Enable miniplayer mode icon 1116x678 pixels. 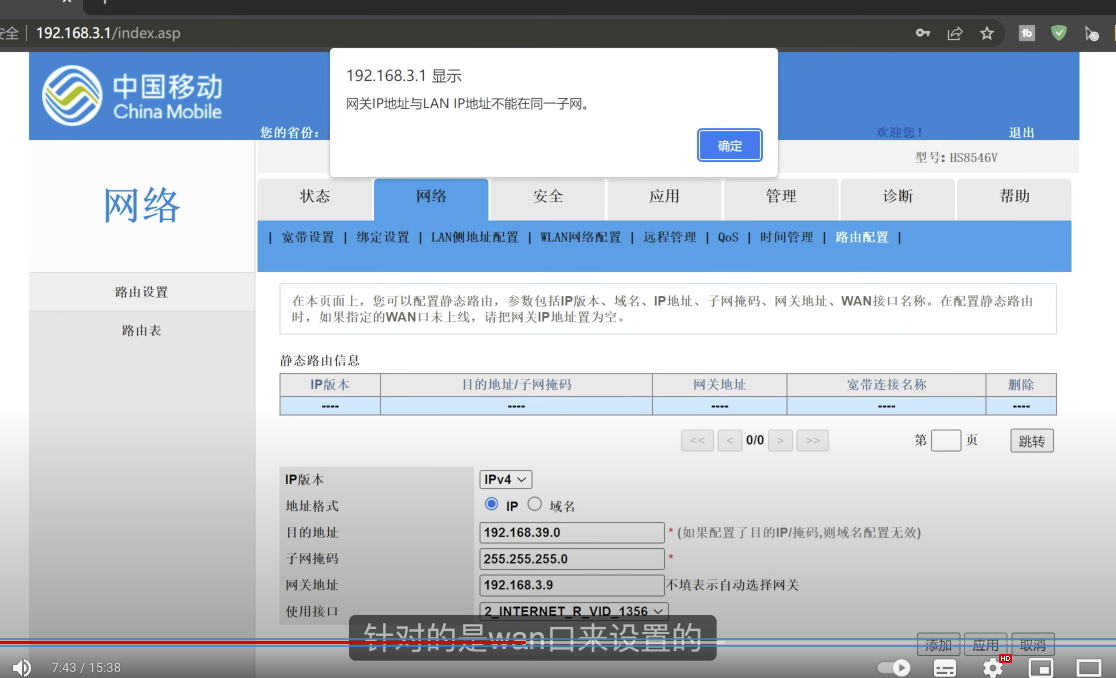point(1041,667)
